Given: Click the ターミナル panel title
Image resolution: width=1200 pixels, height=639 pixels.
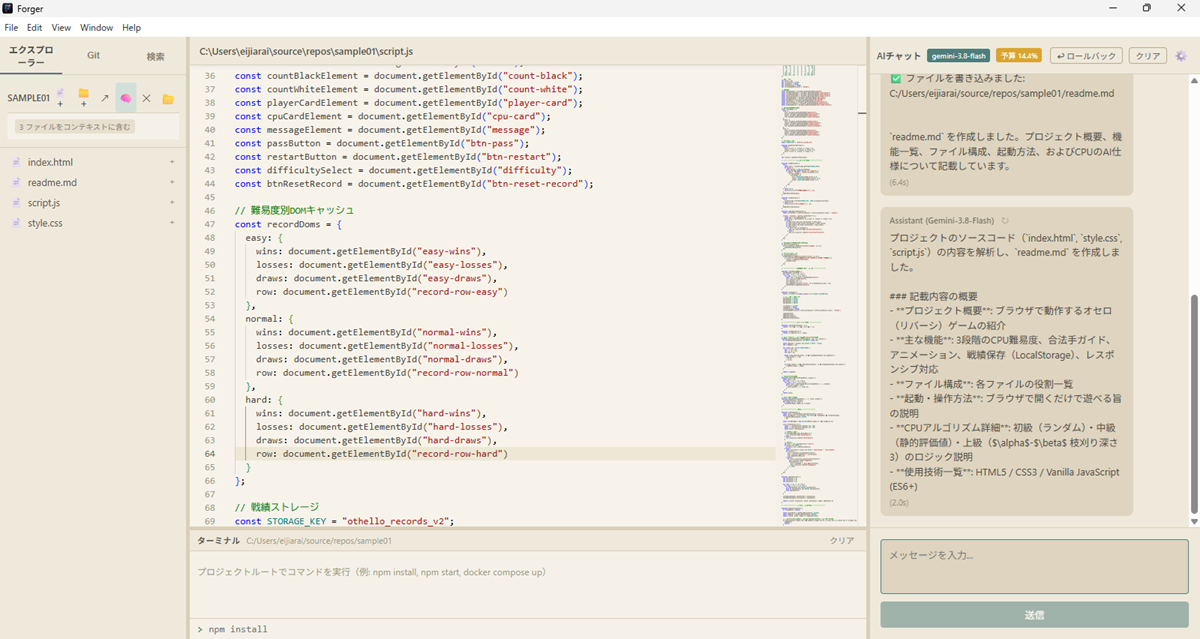Looking at the screenshot, I should (x=218, y=540).
